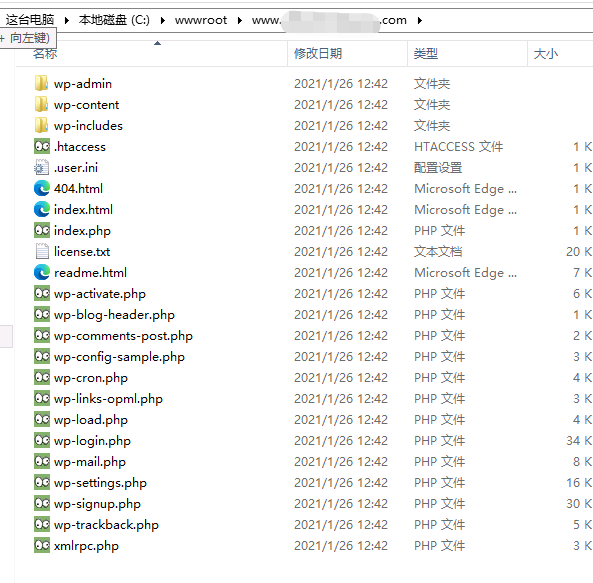
Task: Select the wp-config-sample.php file name
Action: [x=119, y=357]
